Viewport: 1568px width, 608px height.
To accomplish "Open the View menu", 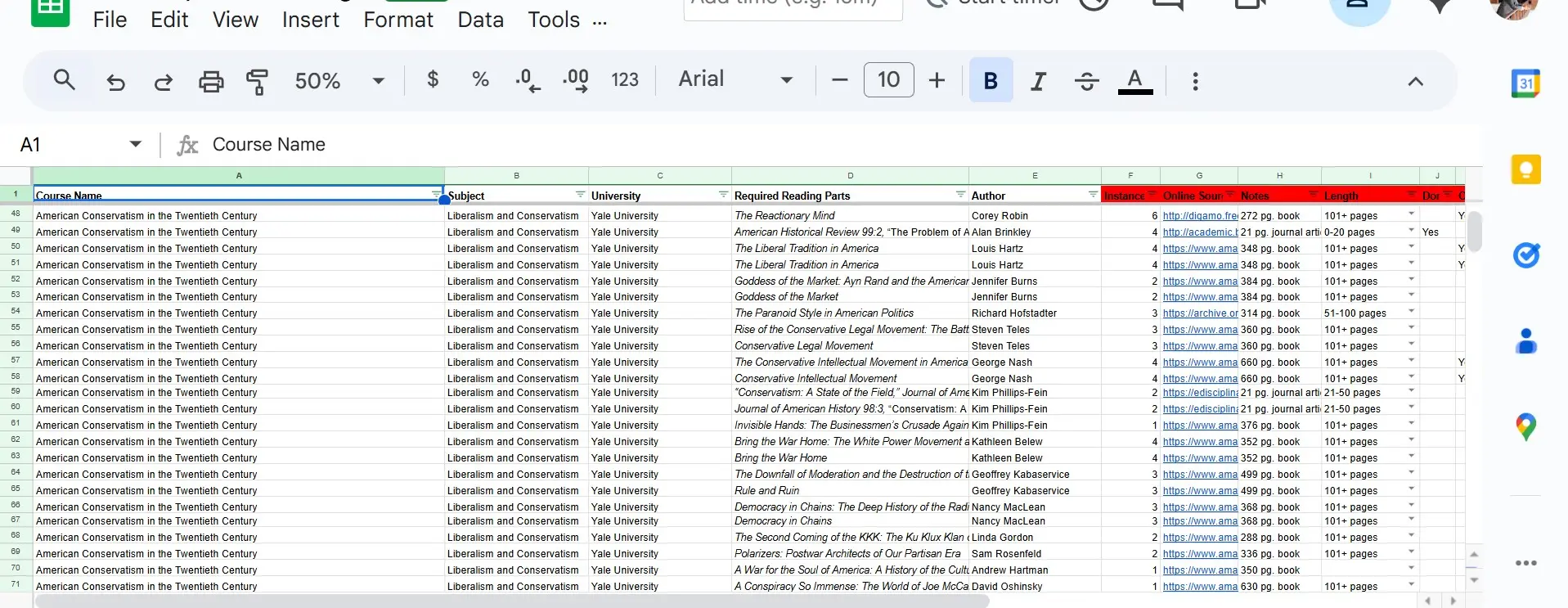I will point(236,20).
